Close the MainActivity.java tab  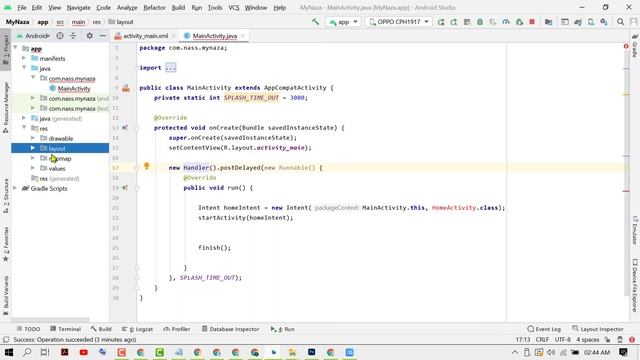pos(243,36)
